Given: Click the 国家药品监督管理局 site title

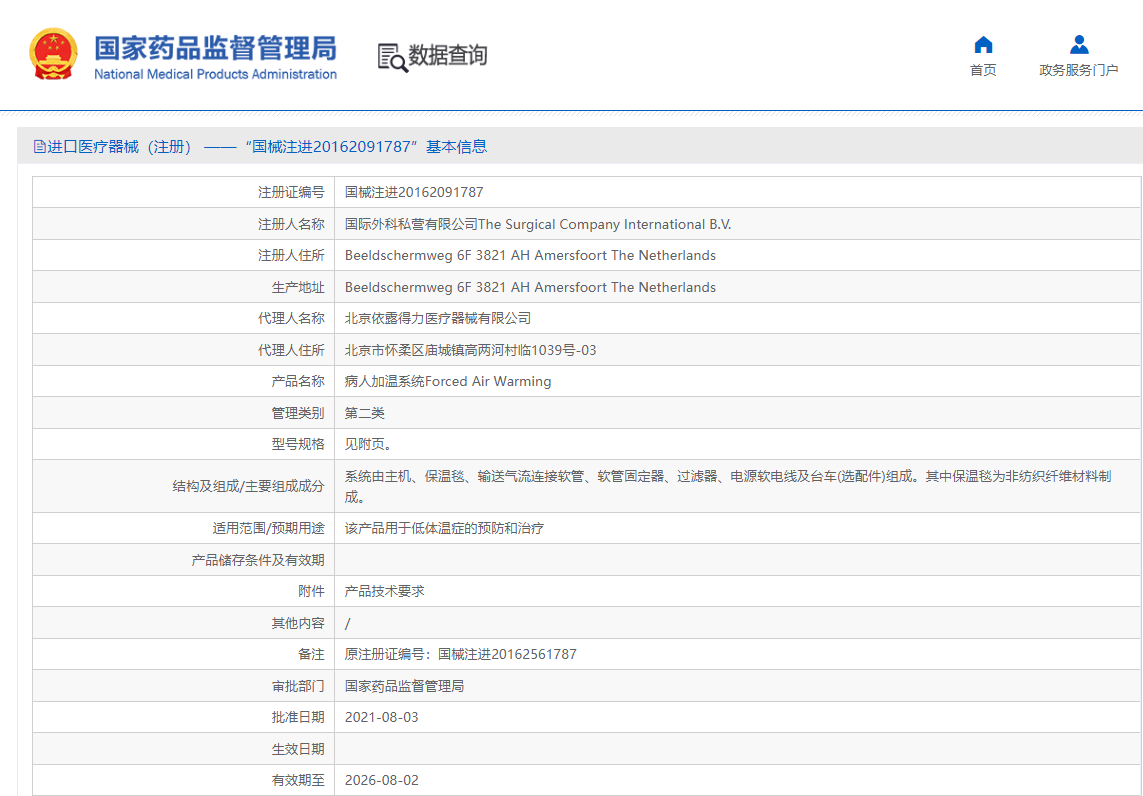Looking at the screenshot, I should pos(215,47).
